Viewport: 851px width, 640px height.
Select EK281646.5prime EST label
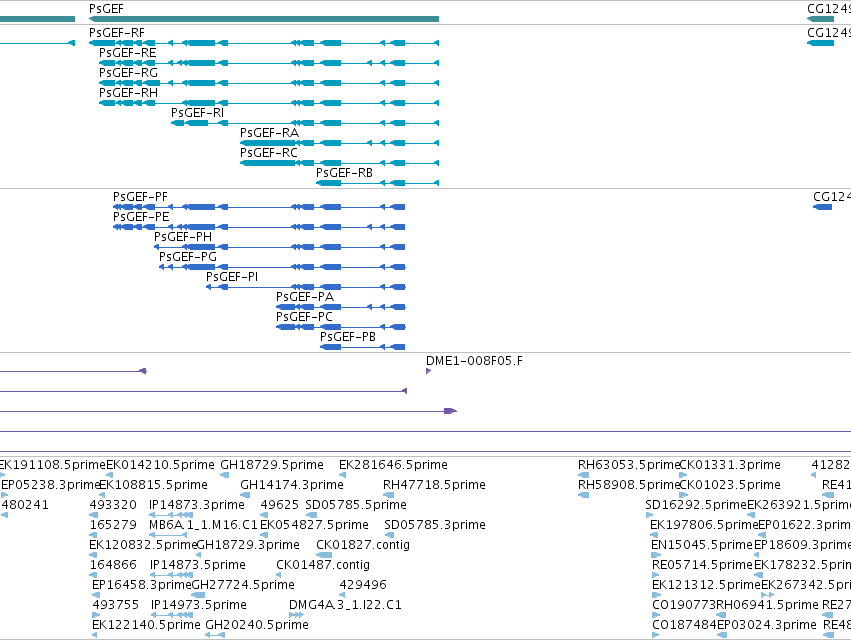(x=393, y=465)
